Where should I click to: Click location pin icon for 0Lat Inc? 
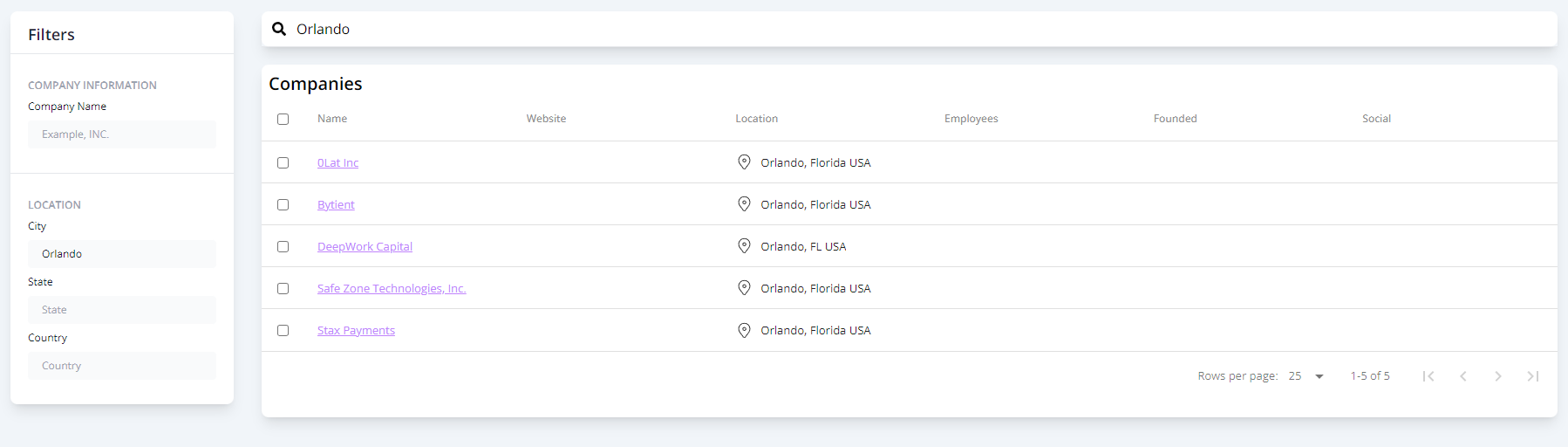(x=744, y=162)
